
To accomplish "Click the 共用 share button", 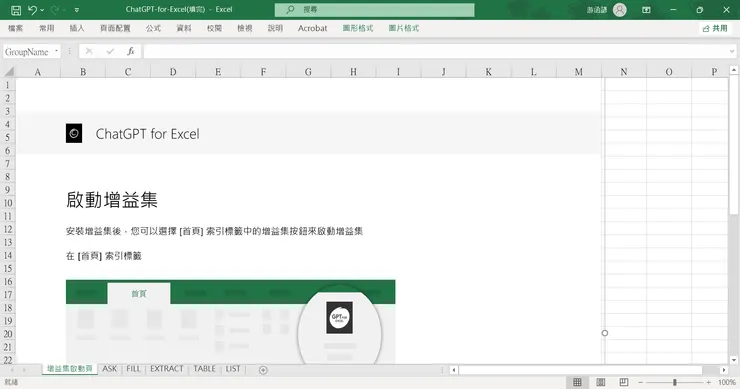I will coord(715,28).
